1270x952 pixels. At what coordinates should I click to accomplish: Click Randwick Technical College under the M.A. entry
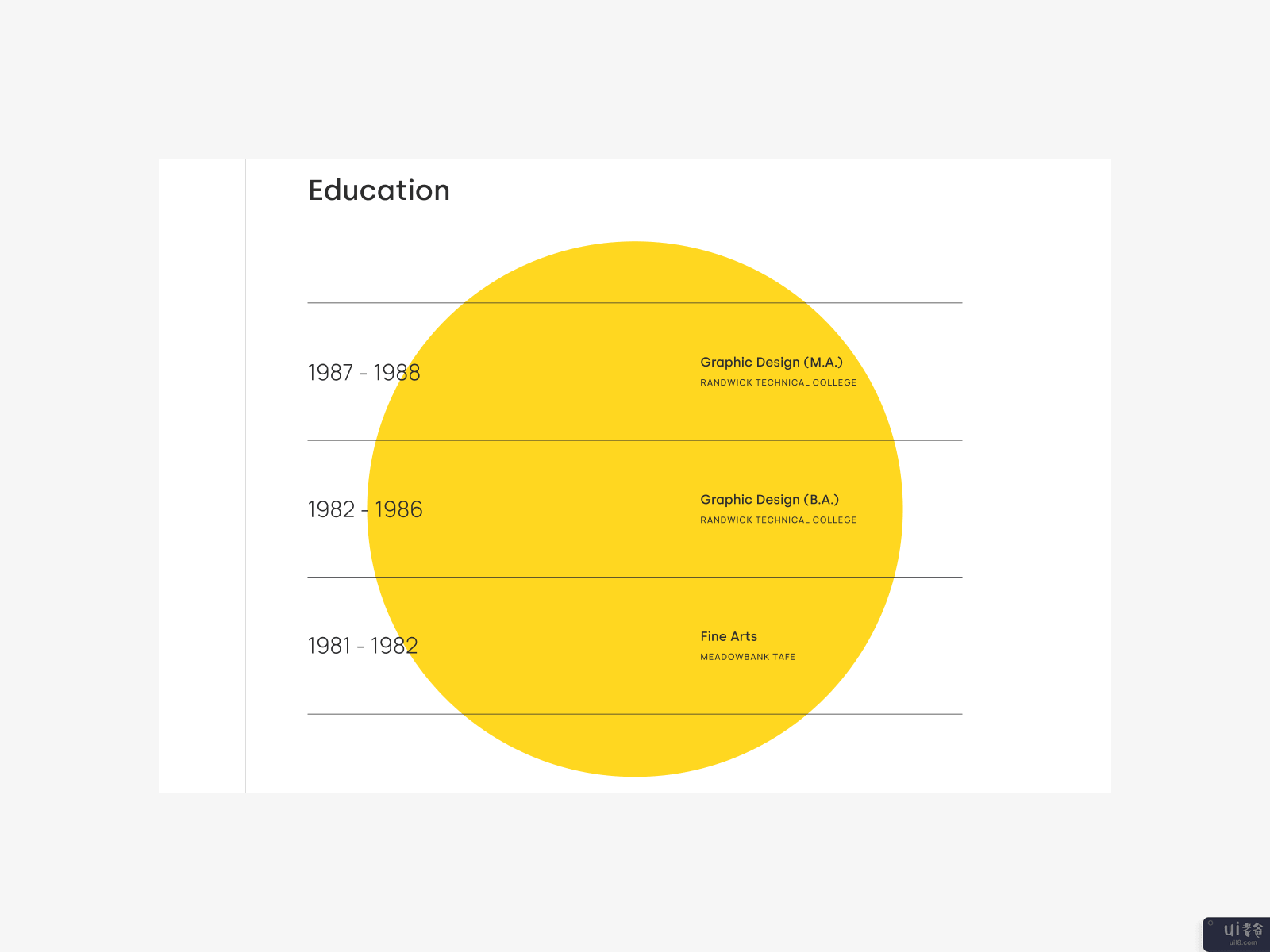[778, 382]
